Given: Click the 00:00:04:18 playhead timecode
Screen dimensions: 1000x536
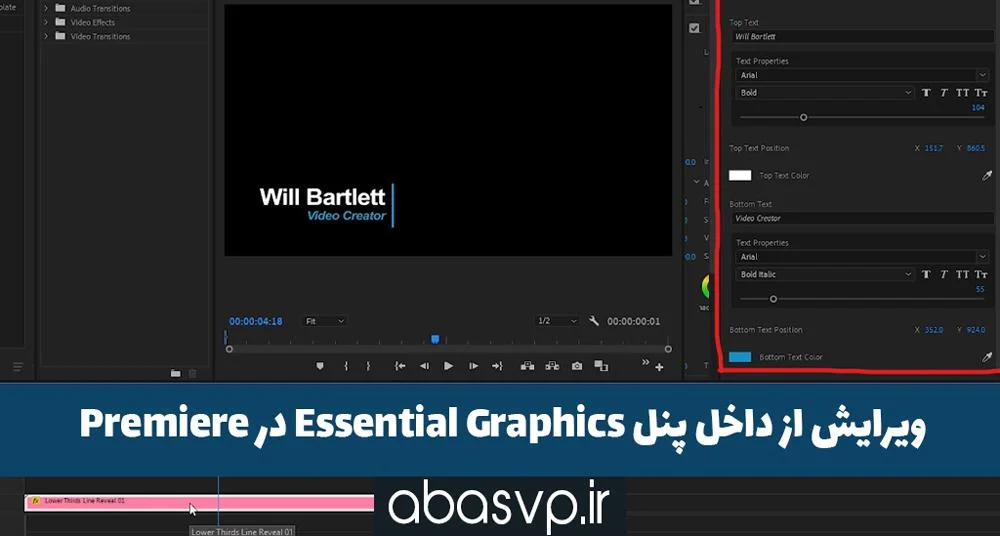Looking at the screenshot, I should (256, 322).
